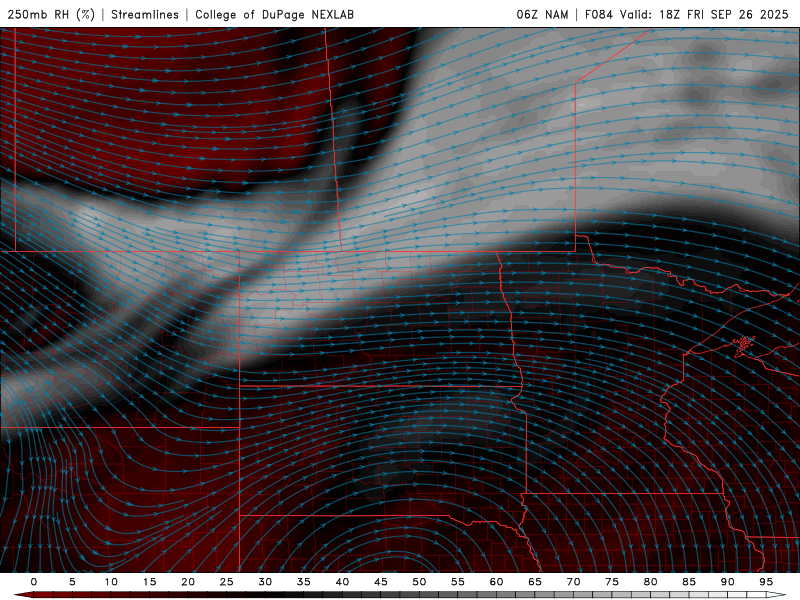
Task: Click the "5" label on the color scale
Action: (x=72, y=582)
